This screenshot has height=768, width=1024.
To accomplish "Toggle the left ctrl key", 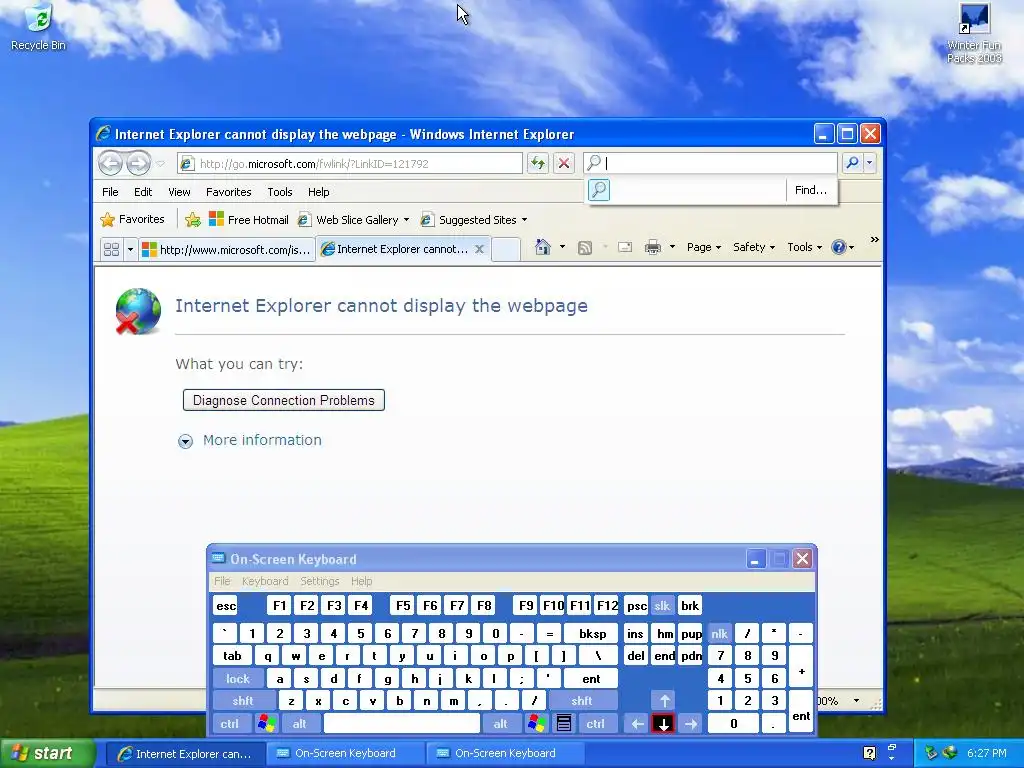I will (229, 724).
